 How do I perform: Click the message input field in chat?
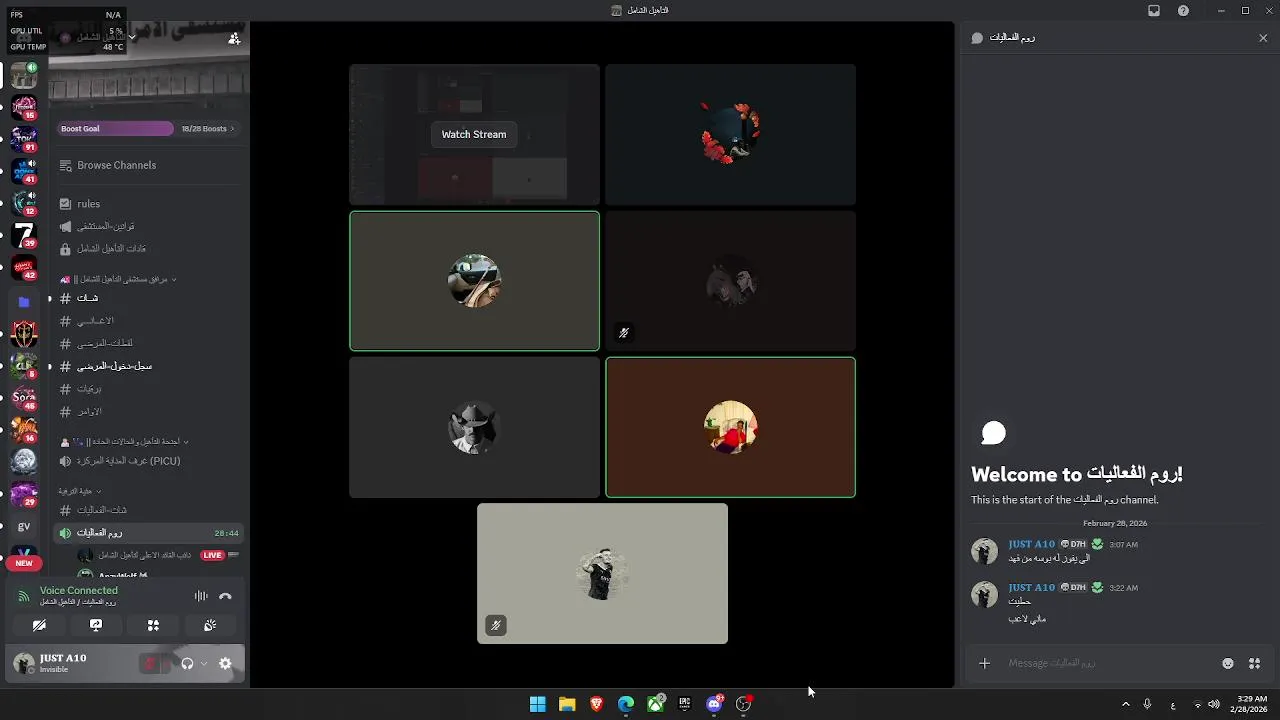pos(1110,663)
